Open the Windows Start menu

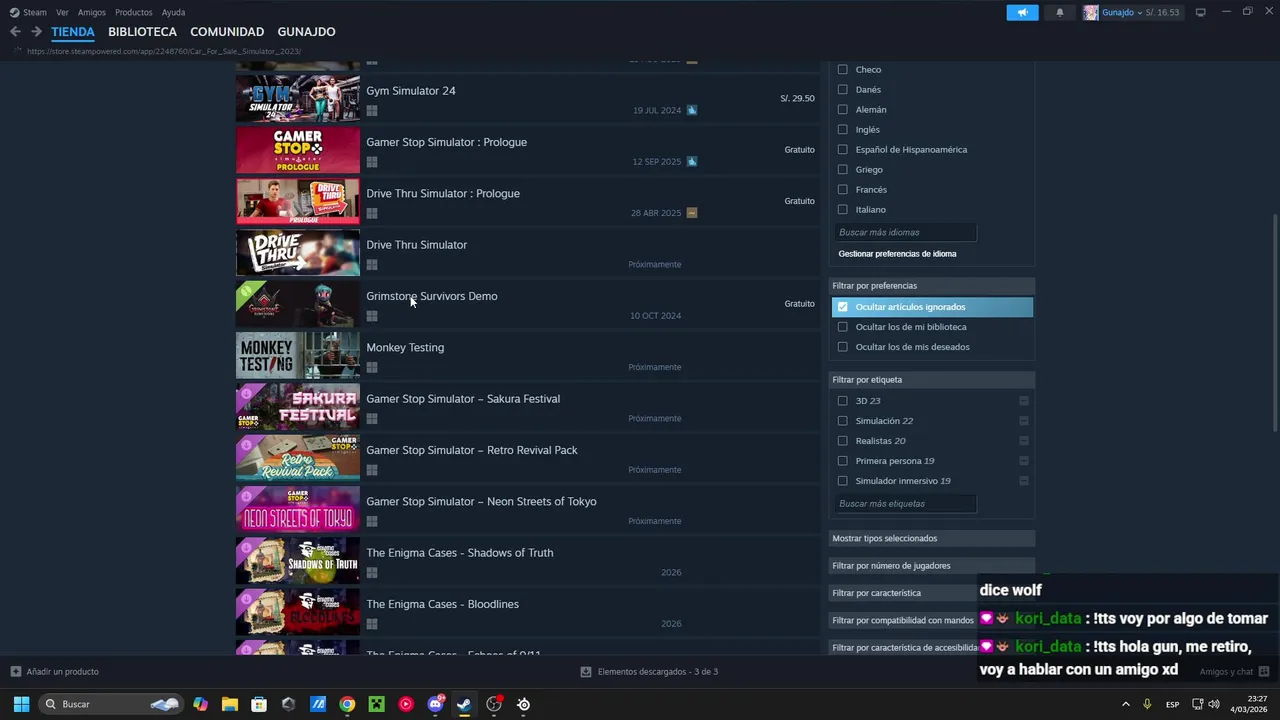[x=21, y=704]
